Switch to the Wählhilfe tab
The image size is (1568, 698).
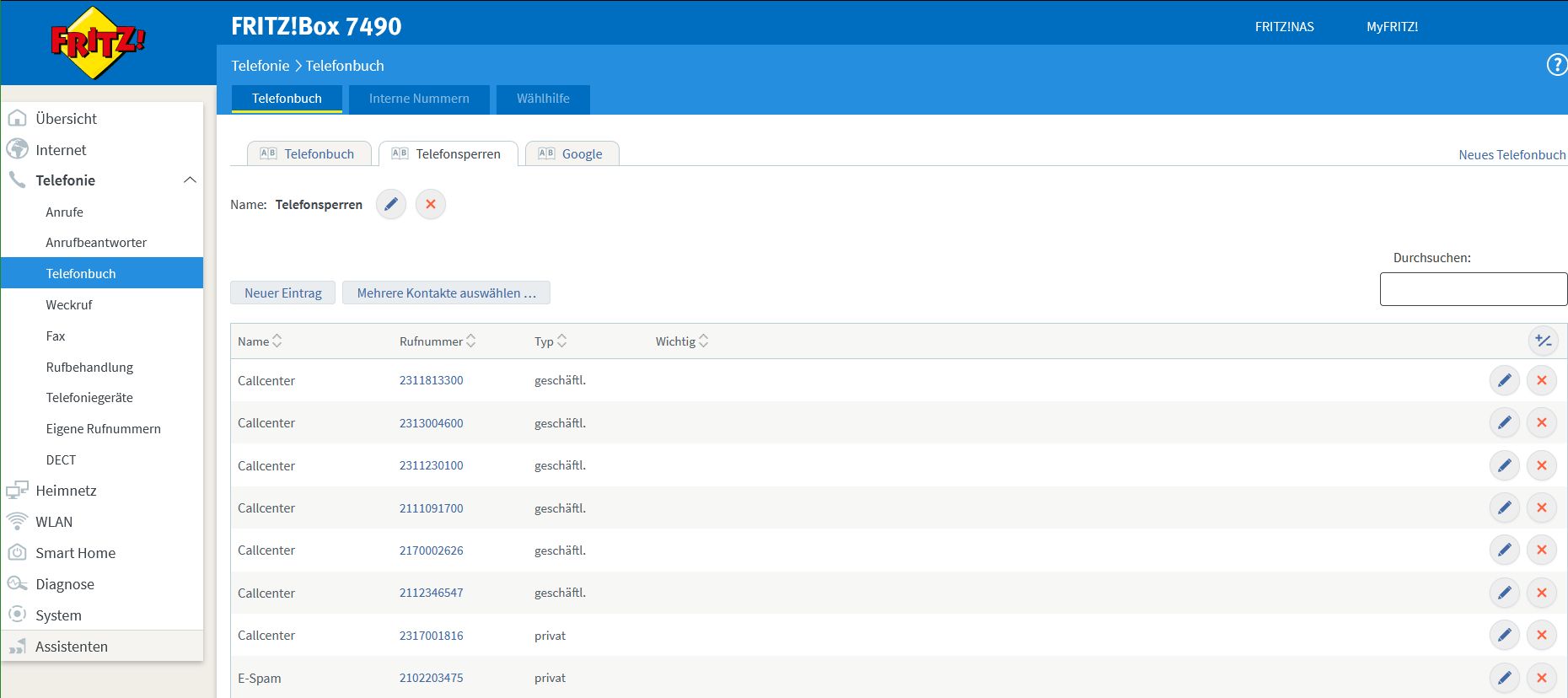point(543,99)
